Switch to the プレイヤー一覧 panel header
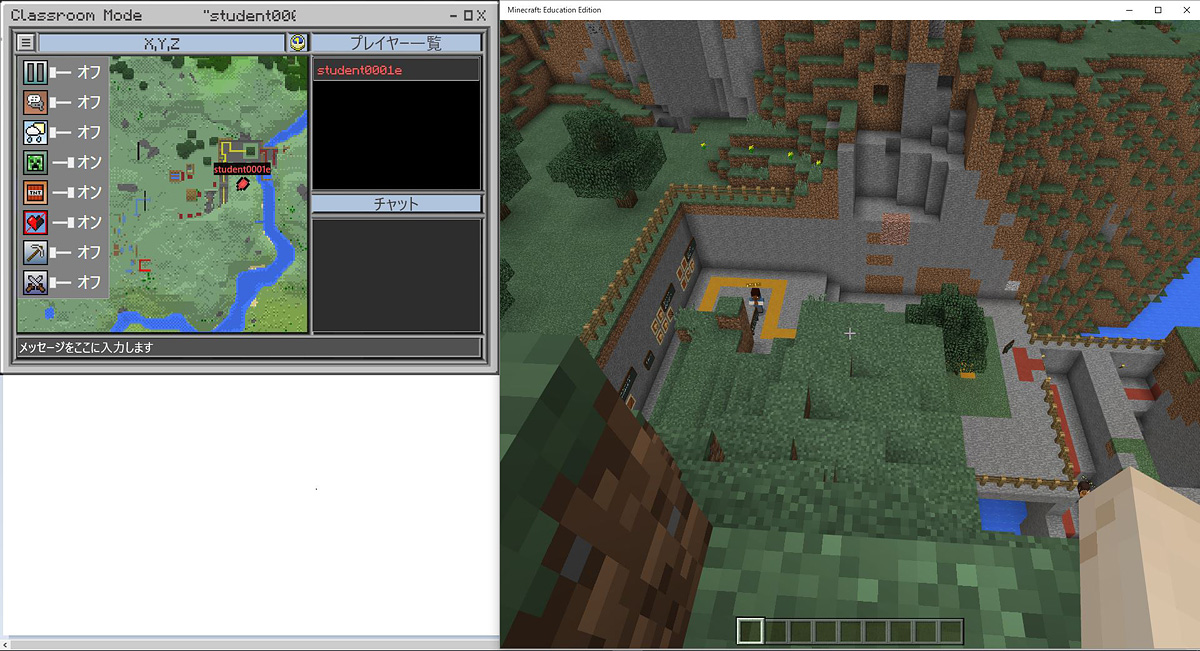 (396, 43)
